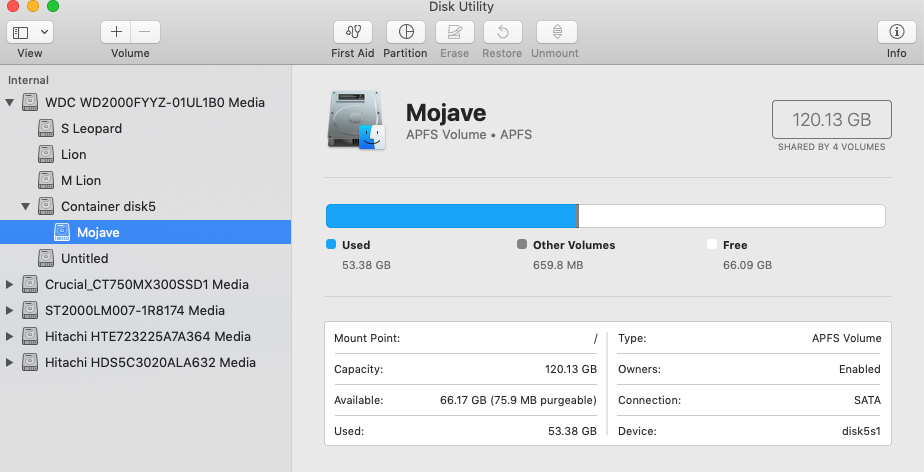Open the Info button in toolbar
The image size is (924, 472).
point(896,32)
